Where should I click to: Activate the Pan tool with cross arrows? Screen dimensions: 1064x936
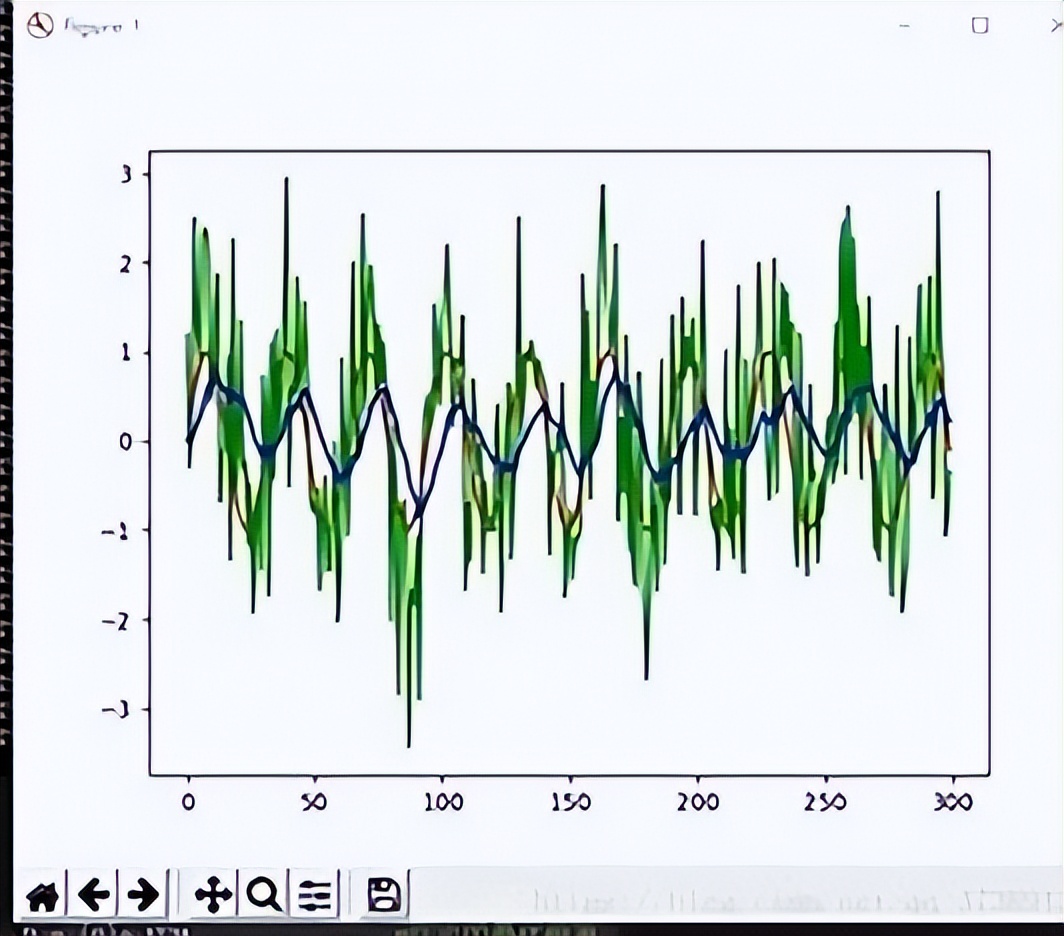click(213, 896)
